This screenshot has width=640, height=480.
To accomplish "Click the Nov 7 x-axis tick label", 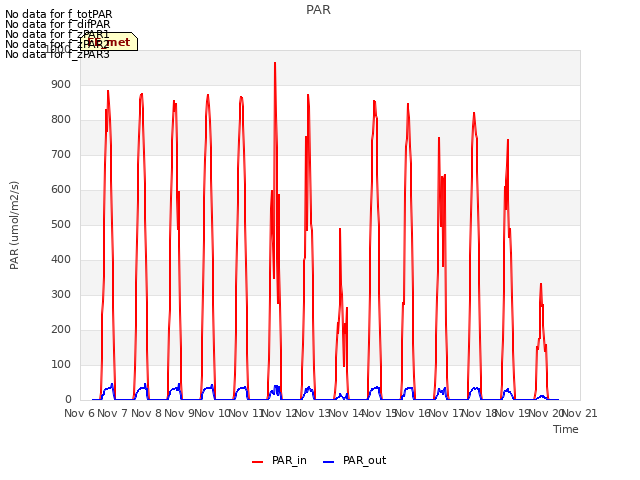I will click(x=113, y=413).
